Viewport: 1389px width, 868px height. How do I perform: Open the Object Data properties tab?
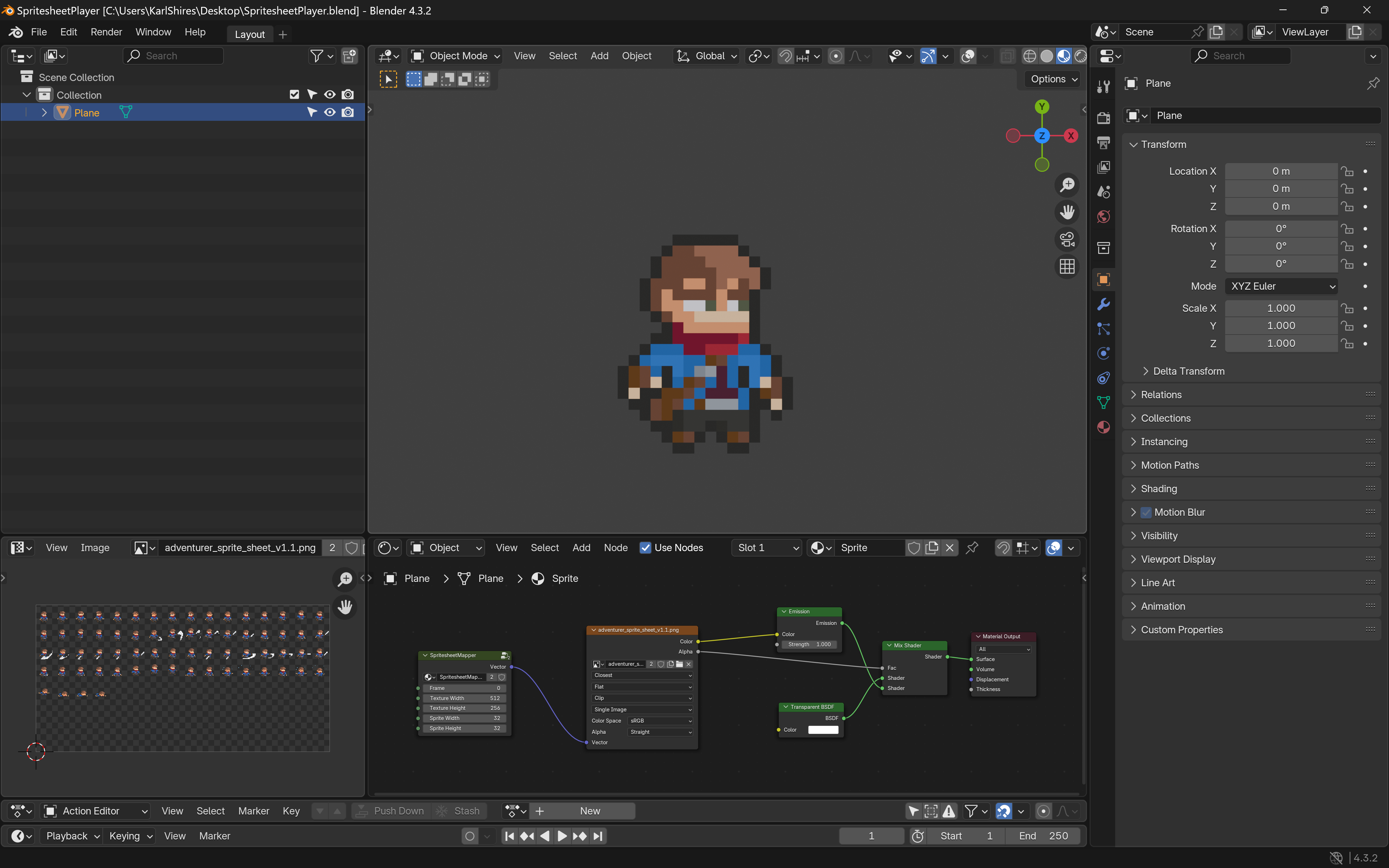(1103, 403)
